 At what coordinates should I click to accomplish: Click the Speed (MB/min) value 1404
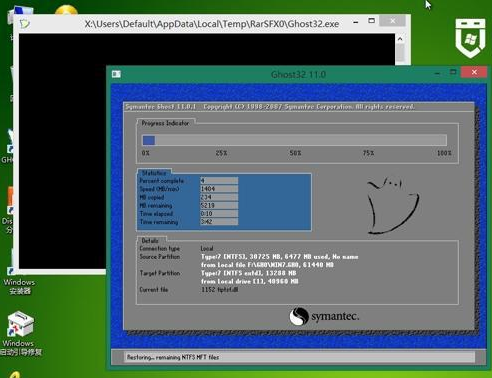pos(219,189)
